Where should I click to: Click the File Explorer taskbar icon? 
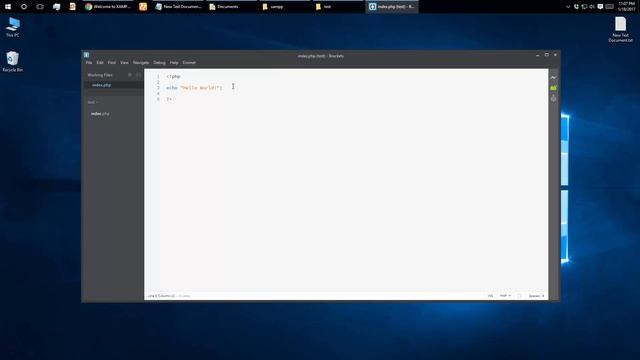pos(56,7)
